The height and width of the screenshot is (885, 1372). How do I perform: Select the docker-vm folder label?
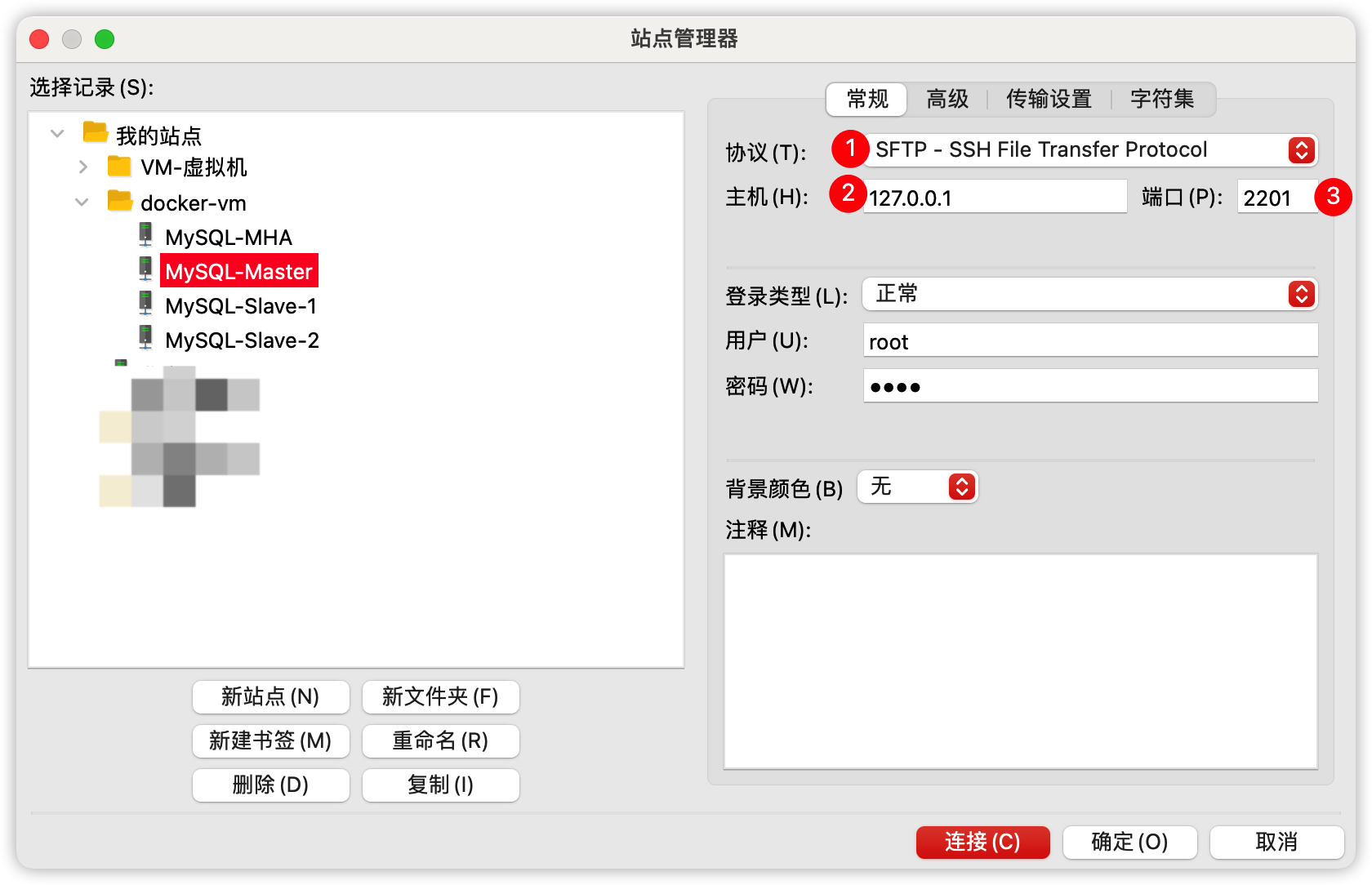click(194, 202)
